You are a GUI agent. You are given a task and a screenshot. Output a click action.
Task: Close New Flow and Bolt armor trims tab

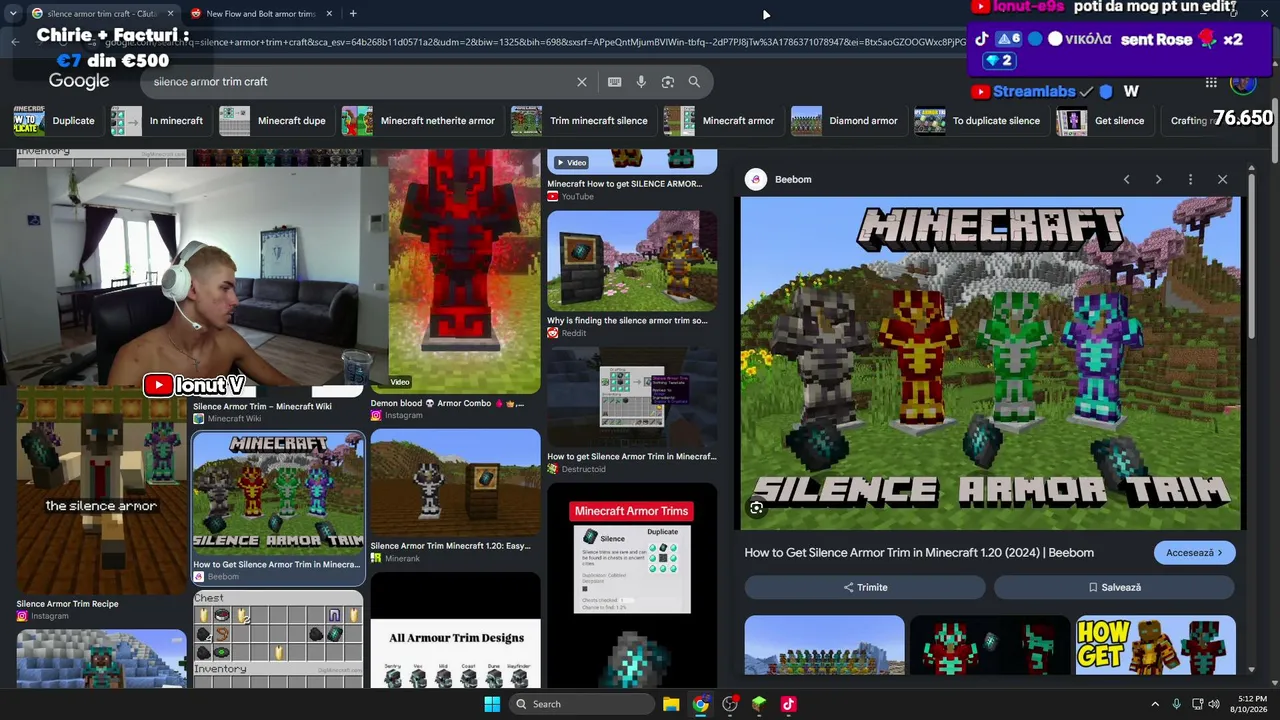(329, 13)
